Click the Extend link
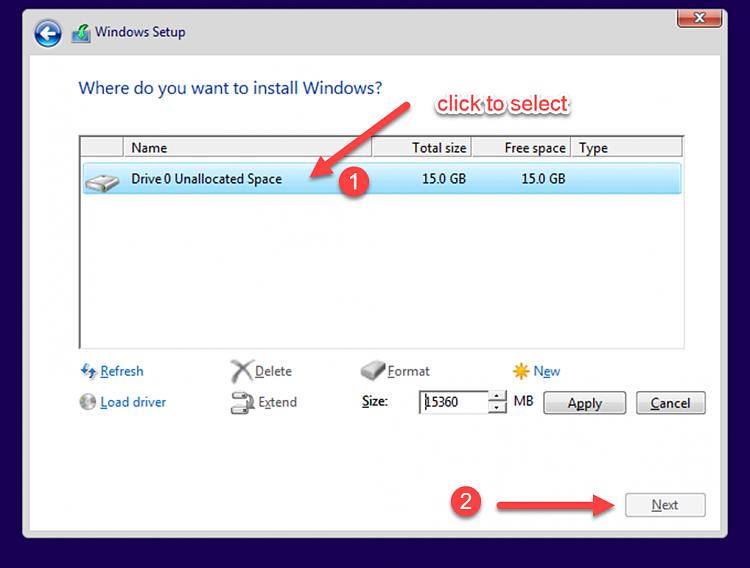 click(x=277, y=402)
